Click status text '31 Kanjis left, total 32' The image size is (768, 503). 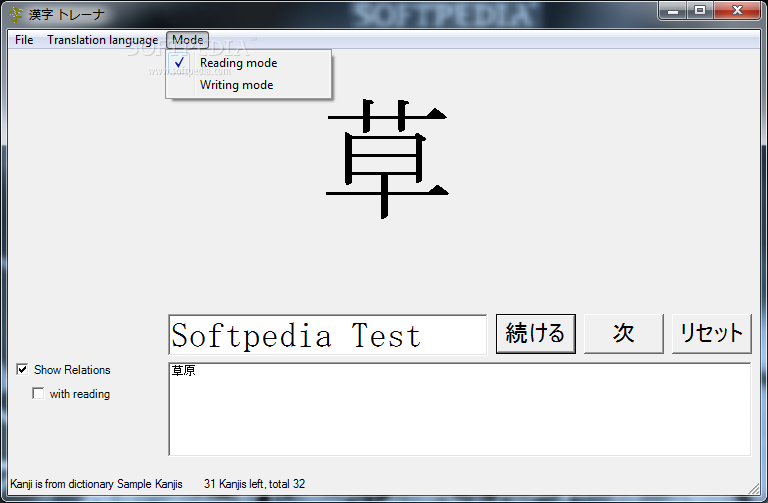[x=254, y=484]
